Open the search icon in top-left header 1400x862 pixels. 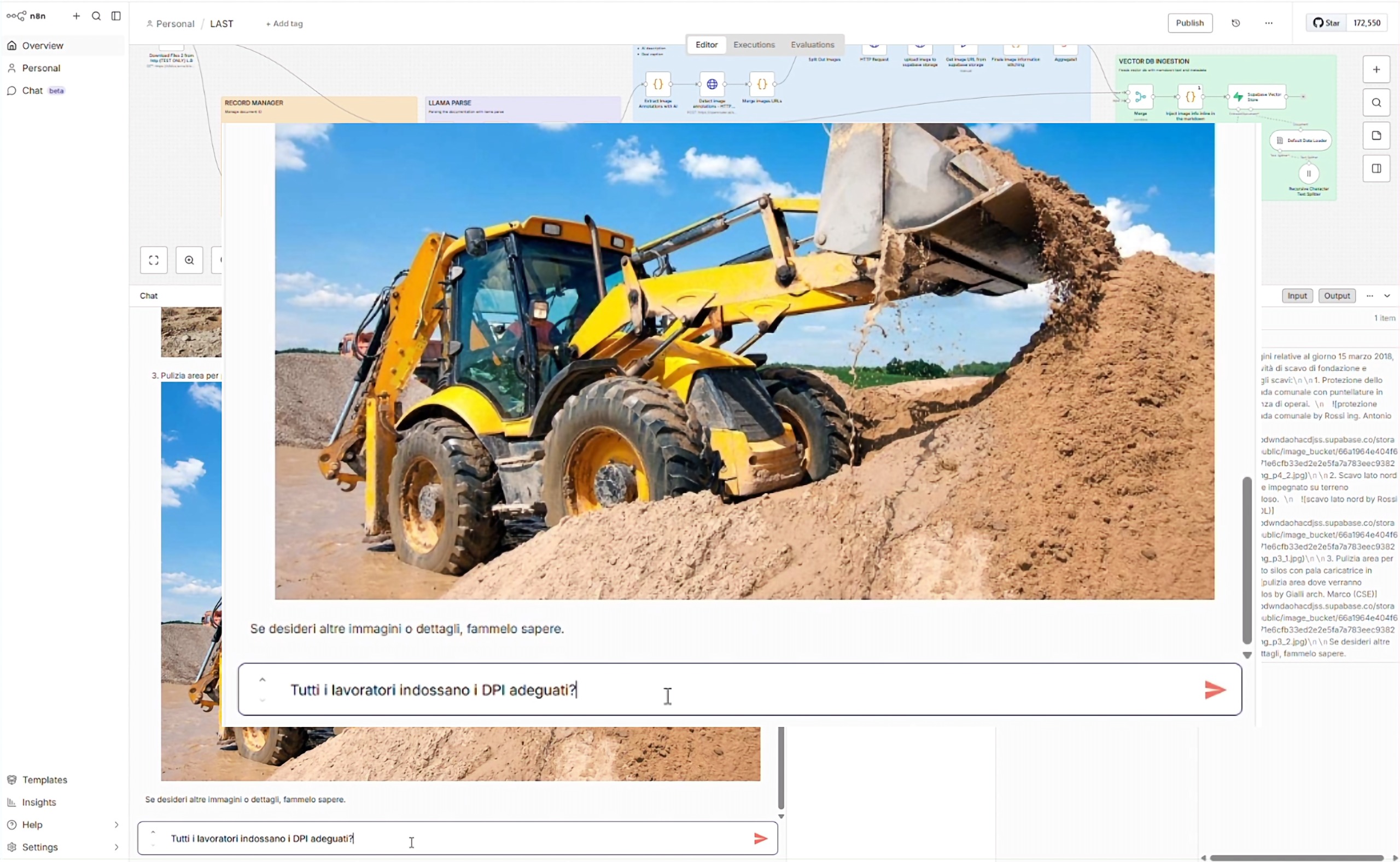96,16
